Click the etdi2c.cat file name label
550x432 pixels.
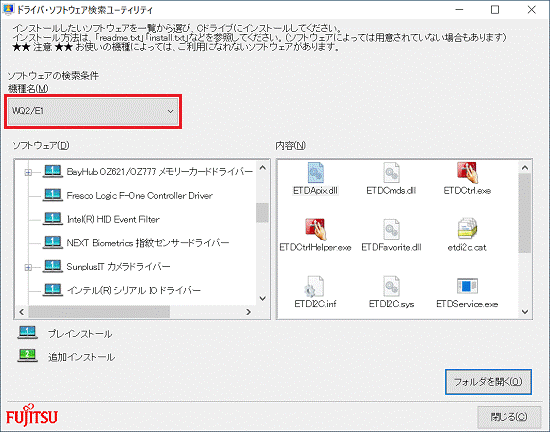pyautogui.click(x=467, y=248)
